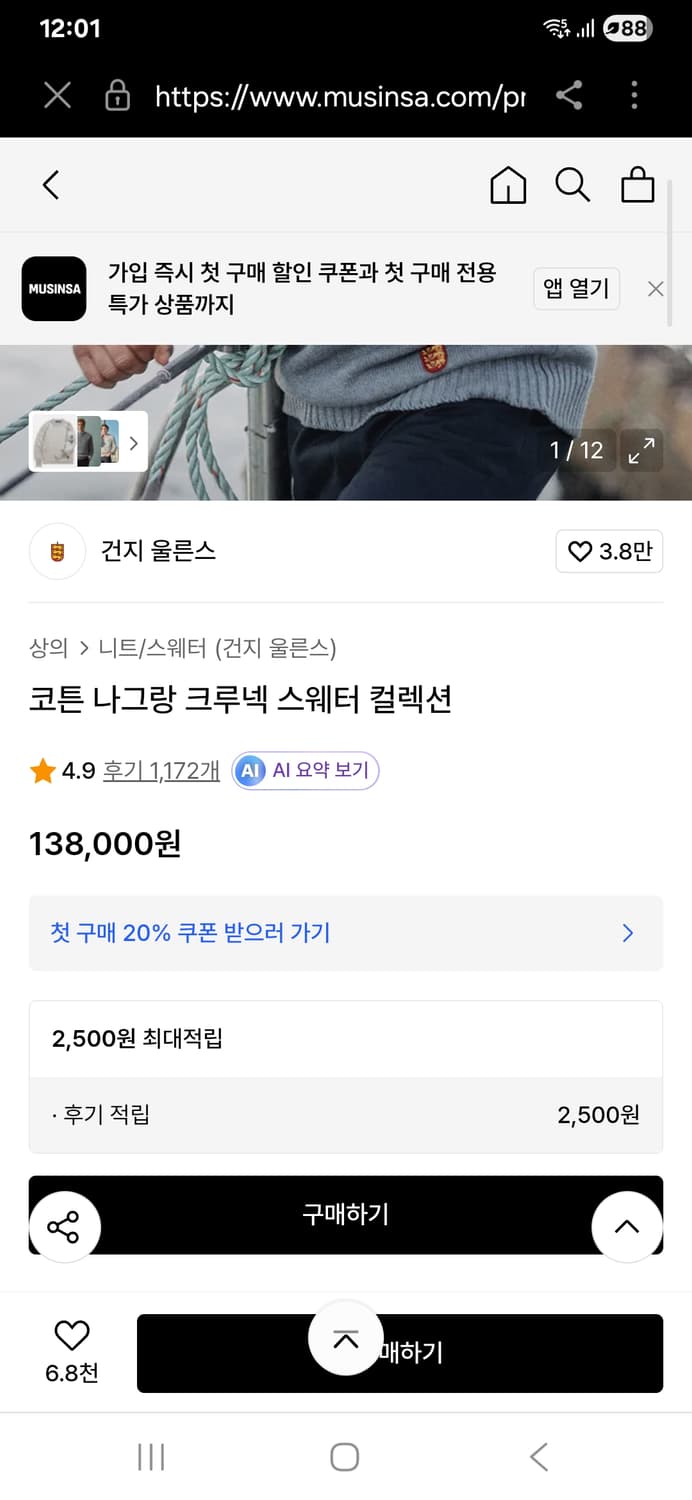Open the search on Musinsa
Viewport: 692px width, 1500px height.
tap(571, 185)
